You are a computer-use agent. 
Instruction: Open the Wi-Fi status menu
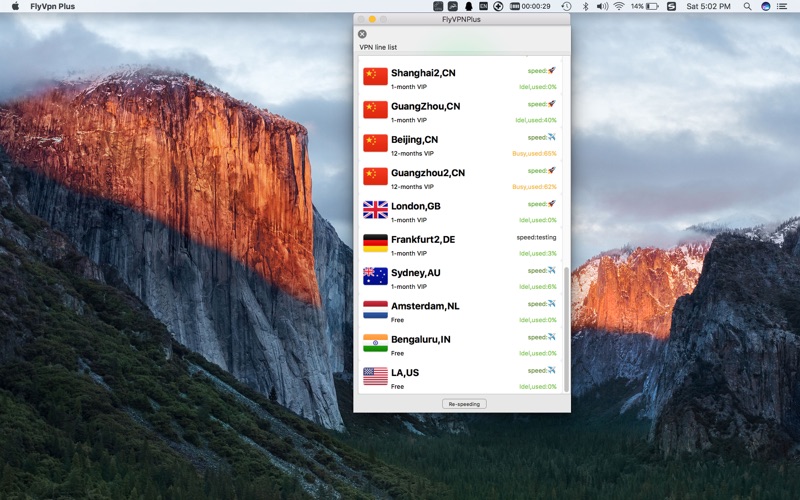pos(618,6)
